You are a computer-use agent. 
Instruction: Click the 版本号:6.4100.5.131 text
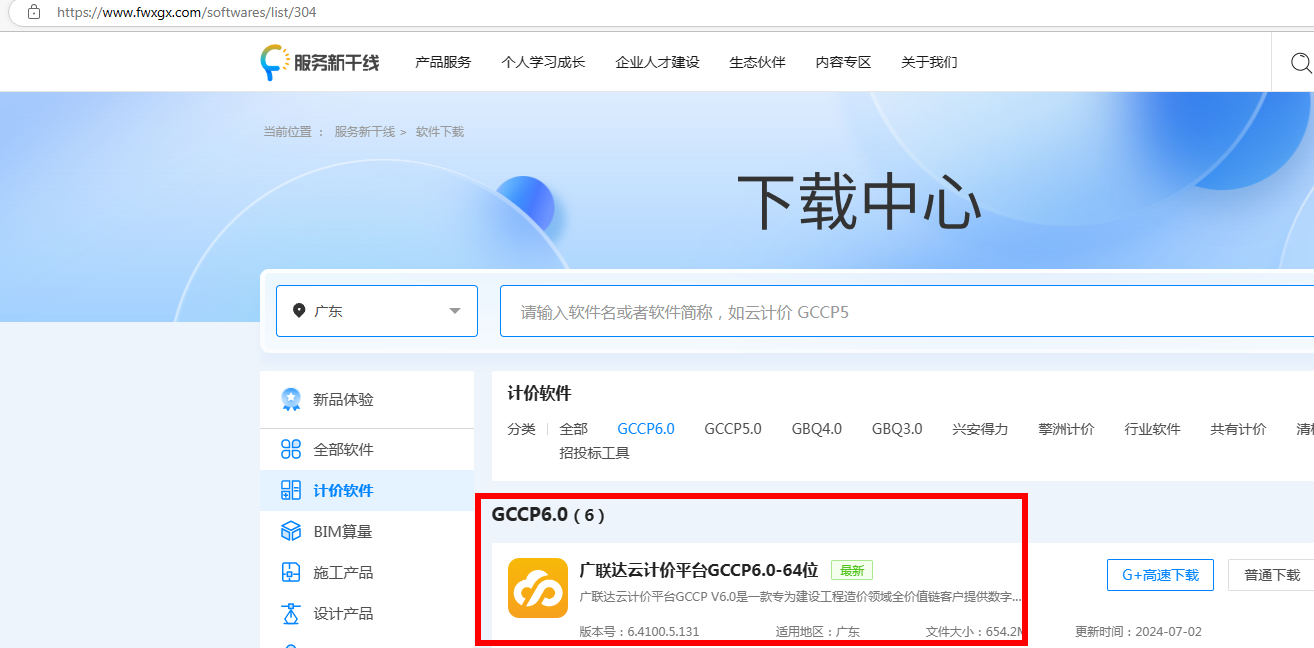[x=639, y=632]
